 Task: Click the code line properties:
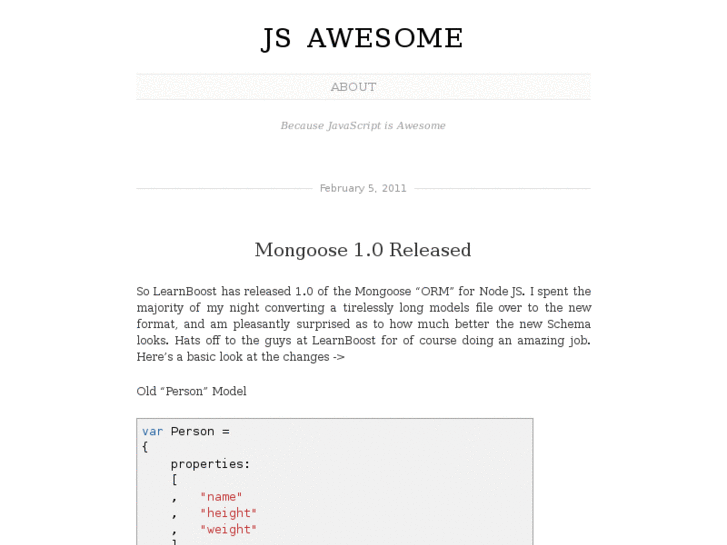210,464
